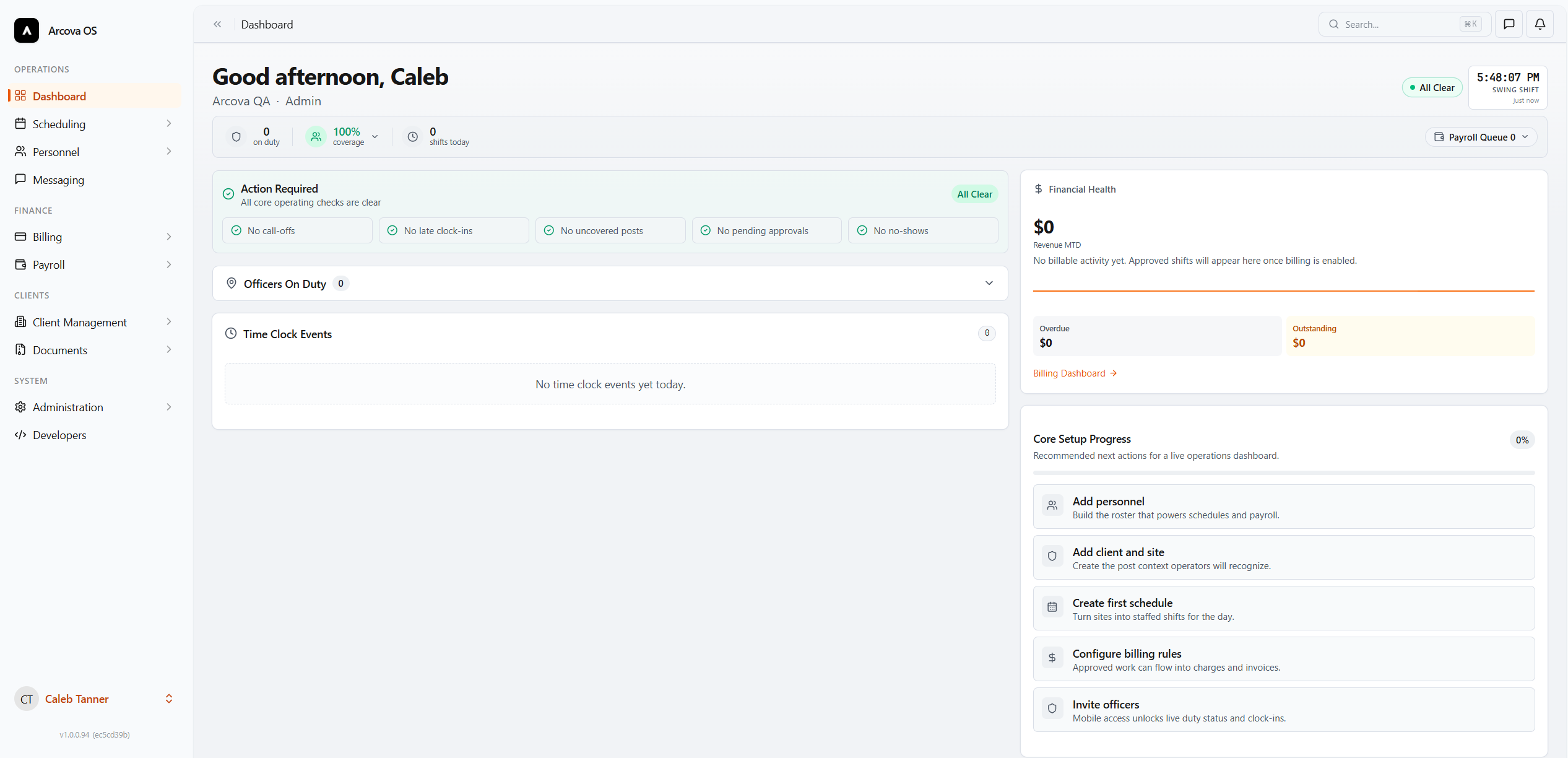The image size is (1568, 758).
Task: Open Scheduling in the sidebar
Action: pos(95,124)
